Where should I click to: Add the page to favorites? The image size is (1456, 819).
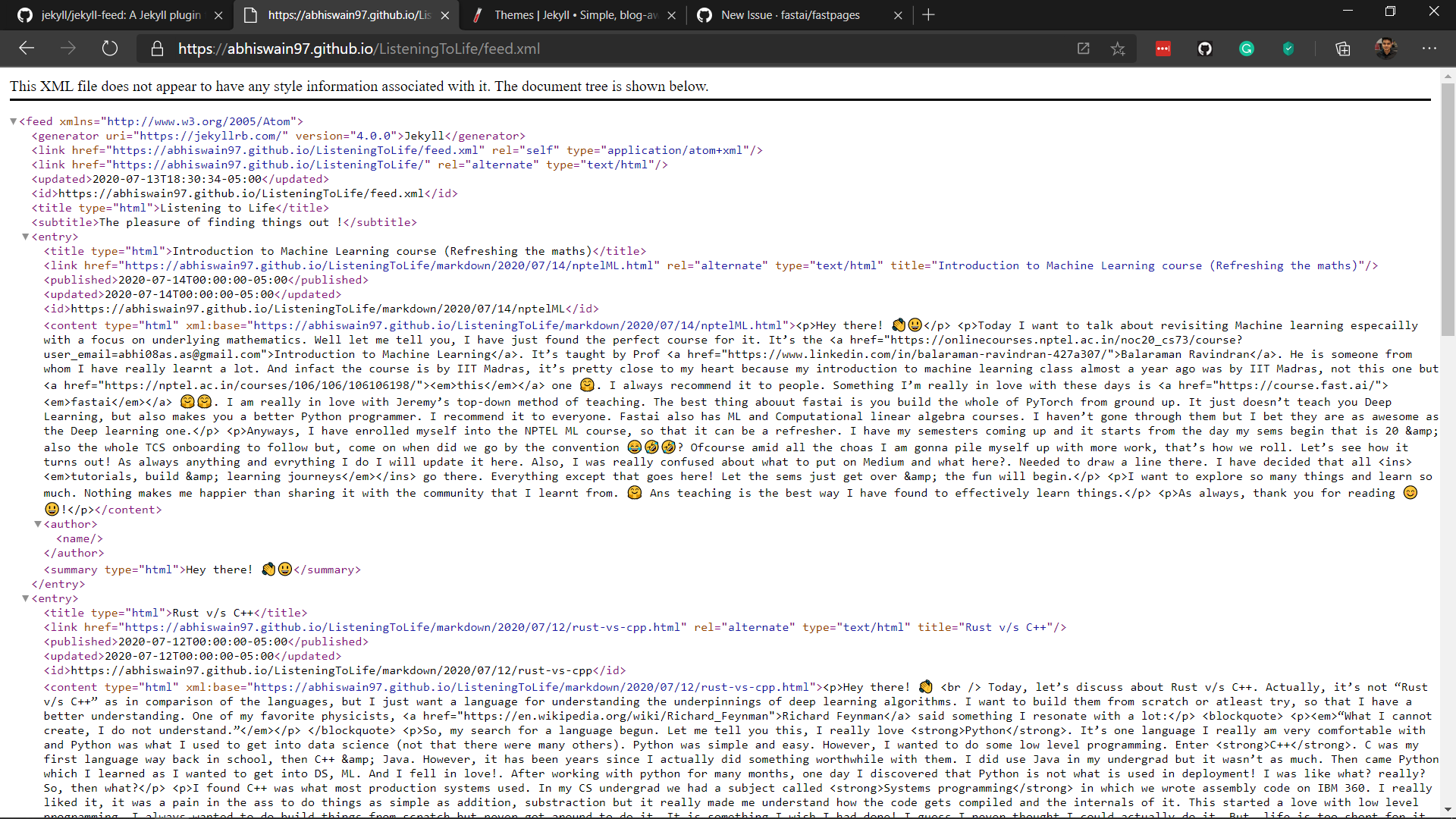(x=1118, y=48)
